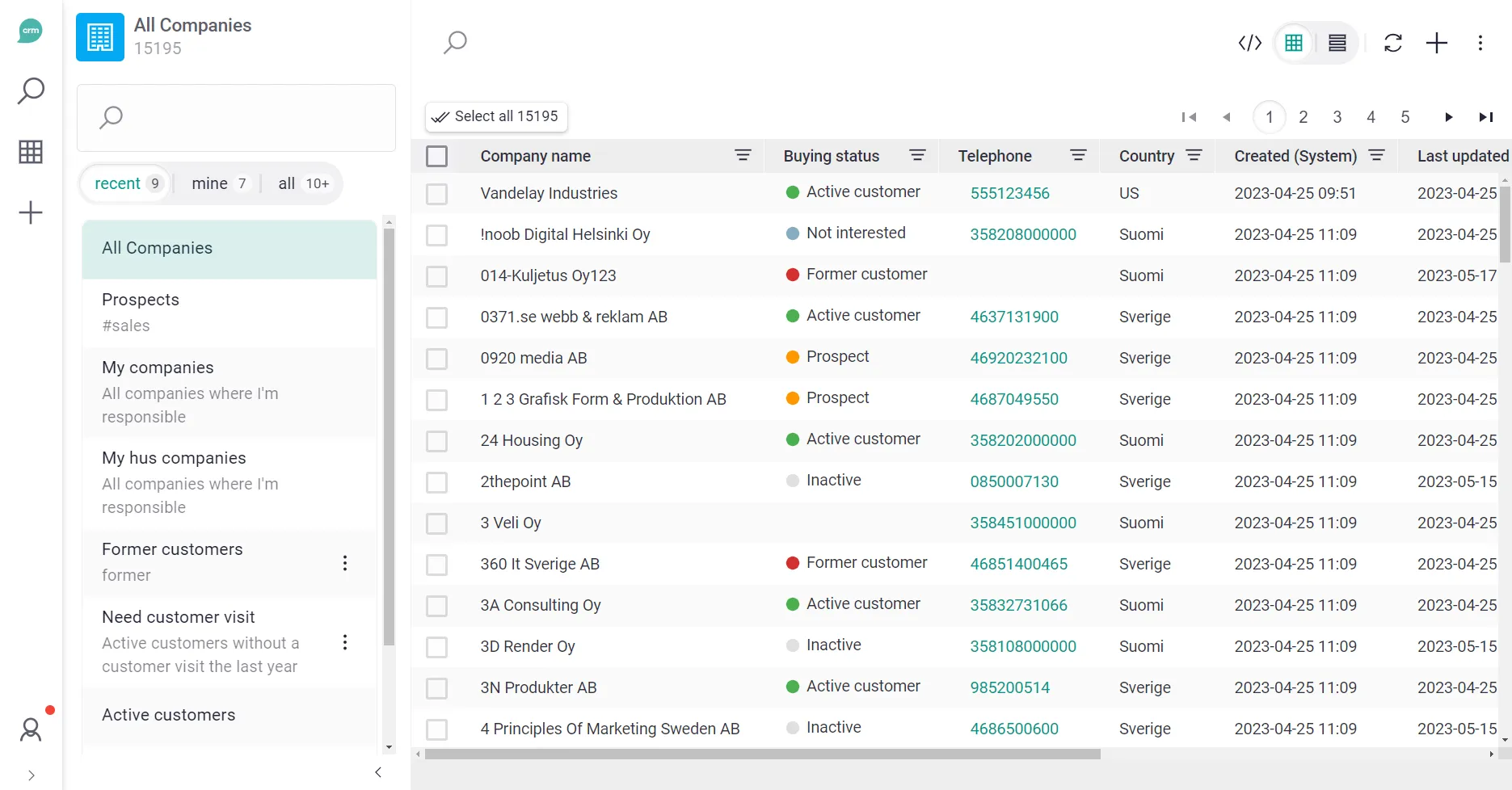Click the refresh list icon

click(x=1392, y=43)
